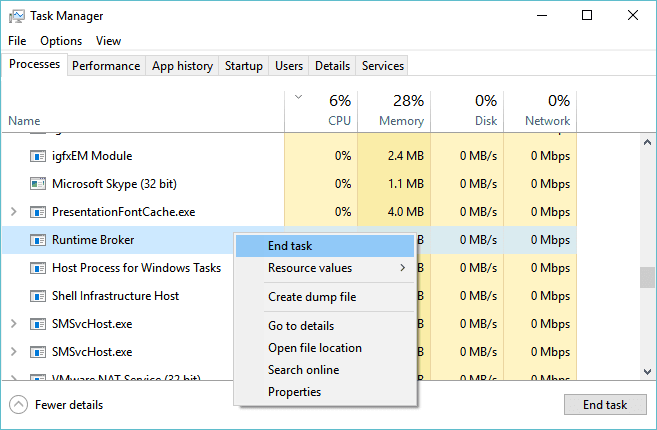Click the 1.1 MB memory value
The width and height of the screenshot is (657, 430).
pos(406,184)
